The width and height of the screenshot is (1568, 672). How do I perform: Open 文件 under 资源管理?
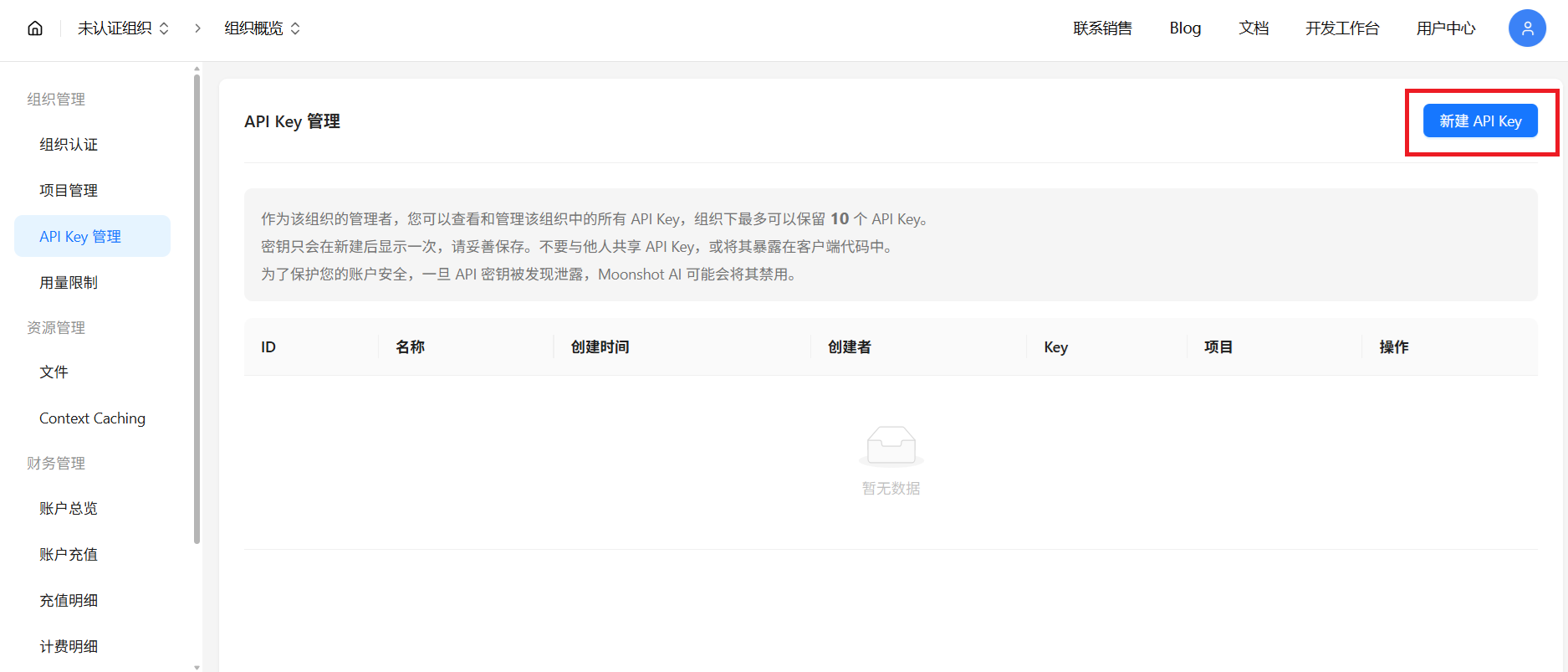click(92, 372)
